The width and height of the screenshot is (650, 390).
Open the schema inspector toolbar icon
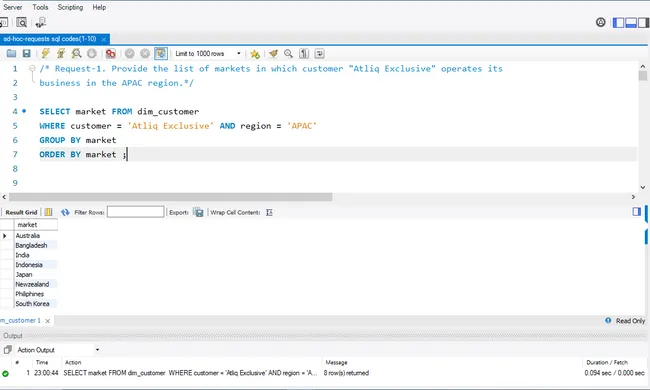tap(22, 22)
